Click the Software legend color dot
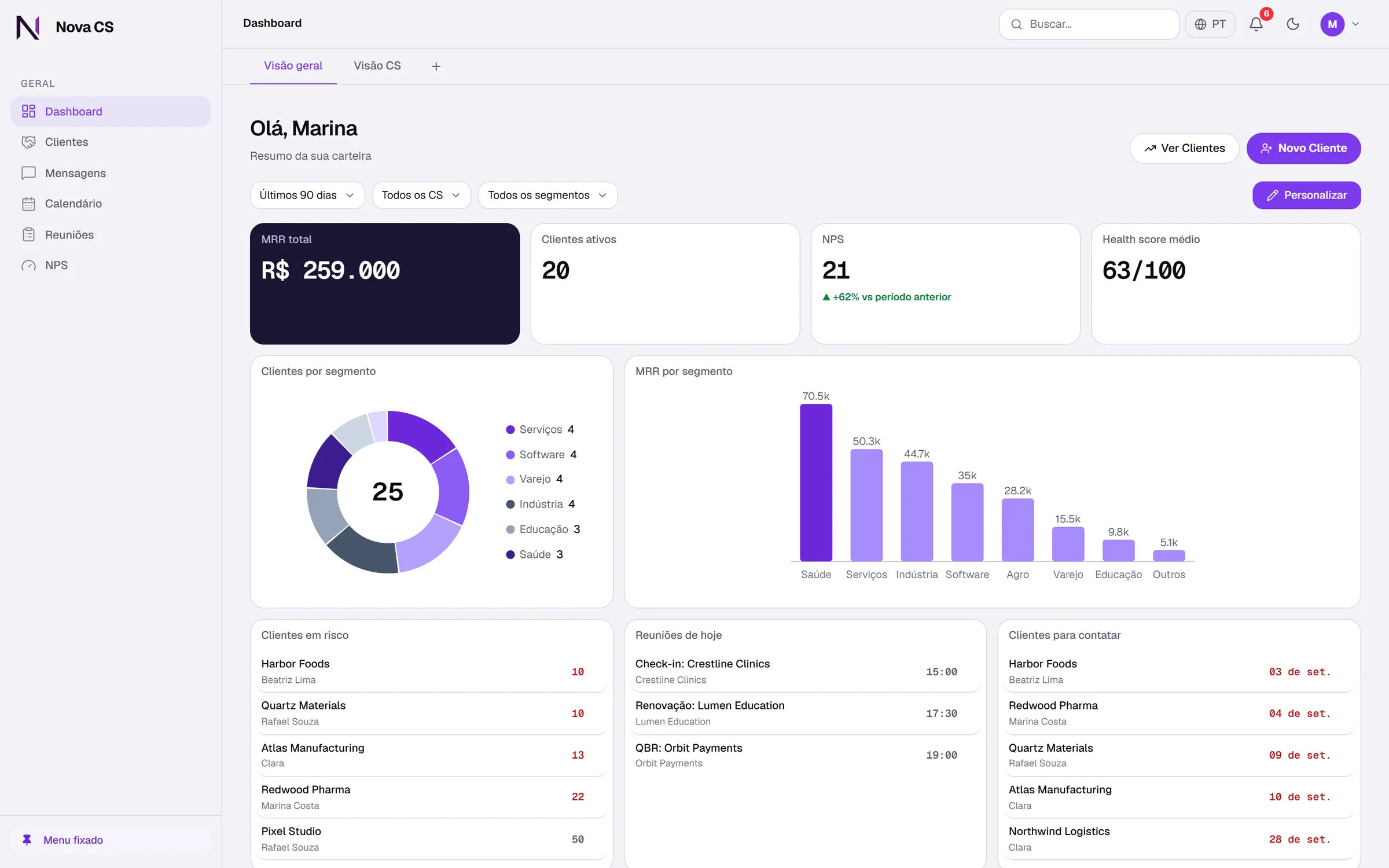The width and height of the screenshot is (1389, 868). point(510,455)
